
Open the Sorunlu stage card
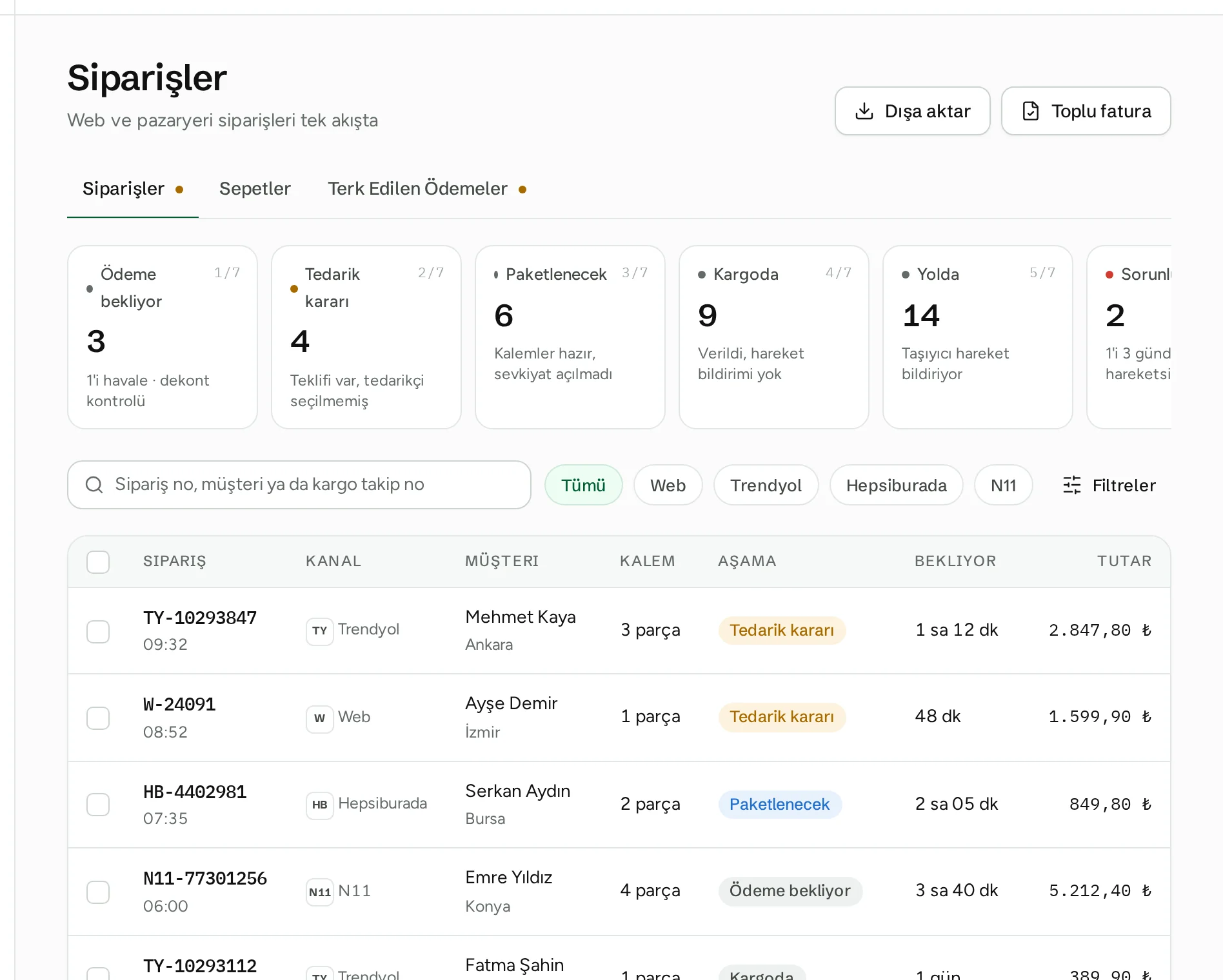point(1129,337)
